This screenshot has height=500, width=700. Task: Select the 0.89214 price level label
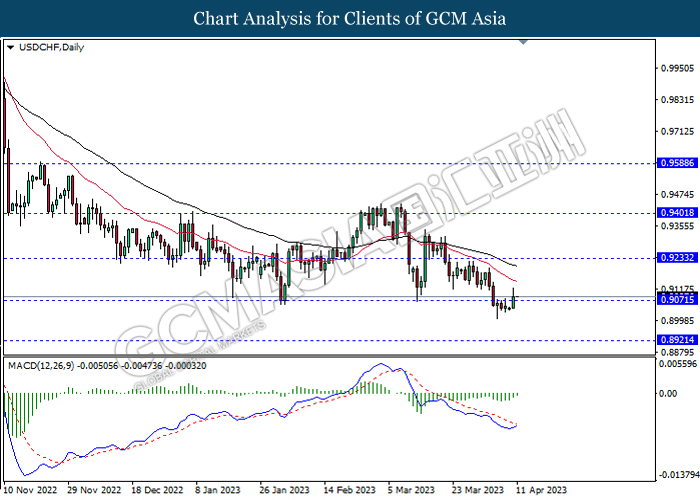677,340
